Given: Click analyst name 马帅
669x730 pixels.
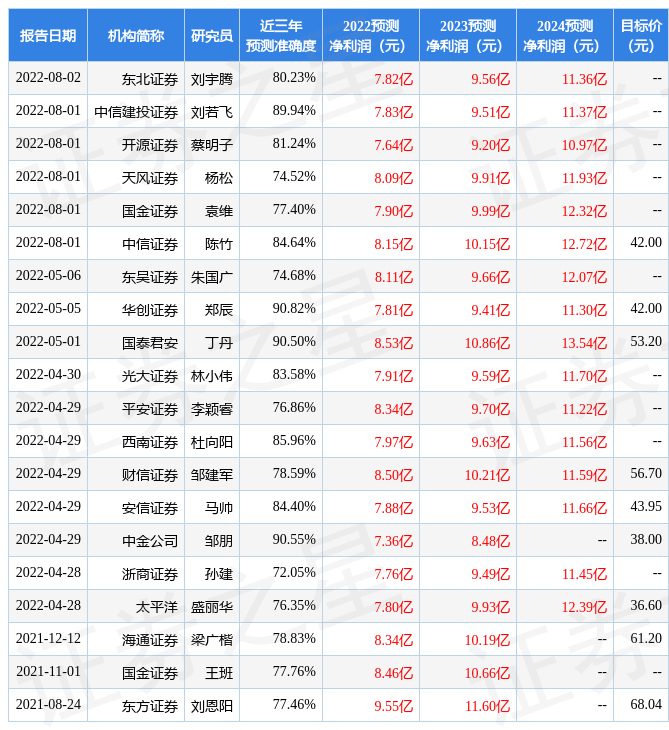Looking at the screenshot, I should pos(219,509).
